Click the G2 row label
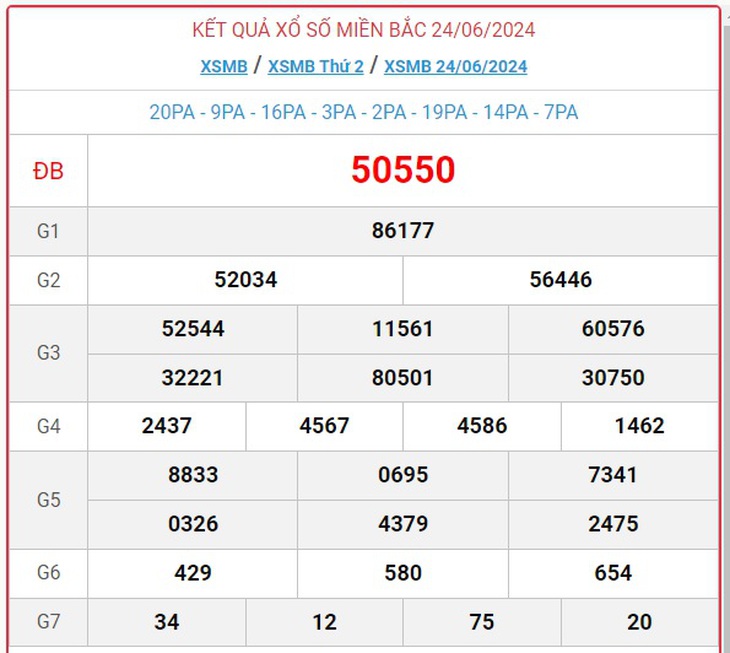 point(48,281)
